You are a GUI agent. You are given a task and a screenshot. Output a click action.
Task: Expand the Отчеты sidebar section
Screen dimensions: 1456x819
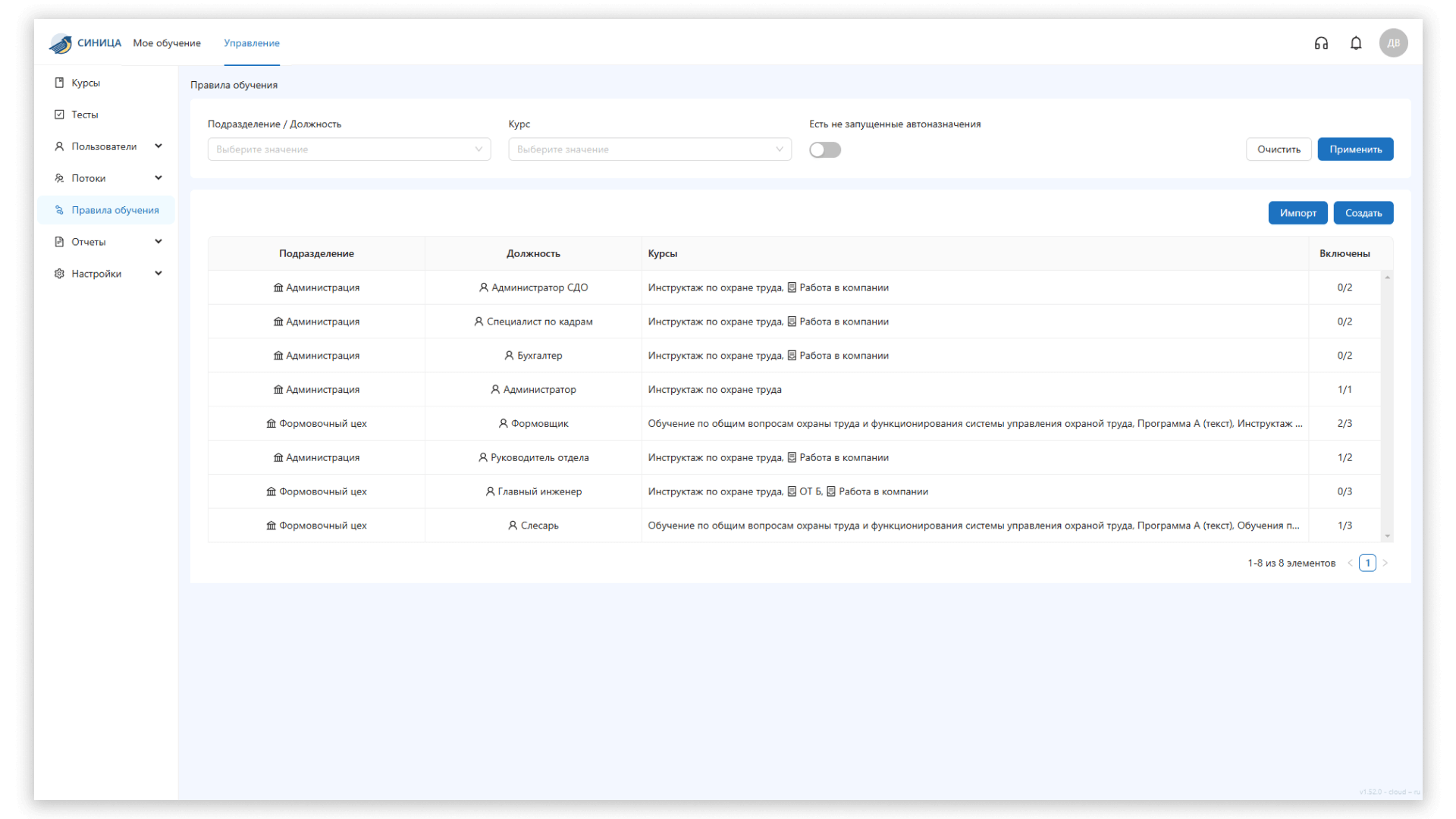coord(158,242)
